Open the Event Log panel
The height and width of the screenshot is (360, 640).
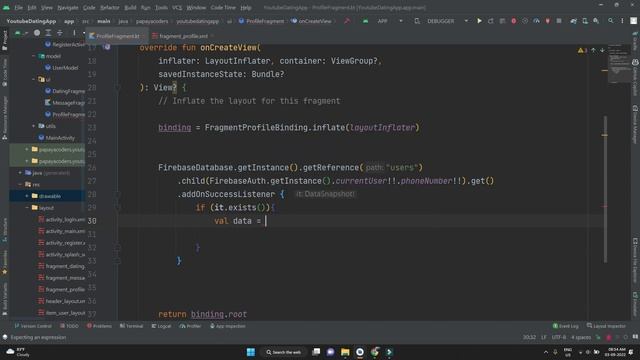(566, 326)
